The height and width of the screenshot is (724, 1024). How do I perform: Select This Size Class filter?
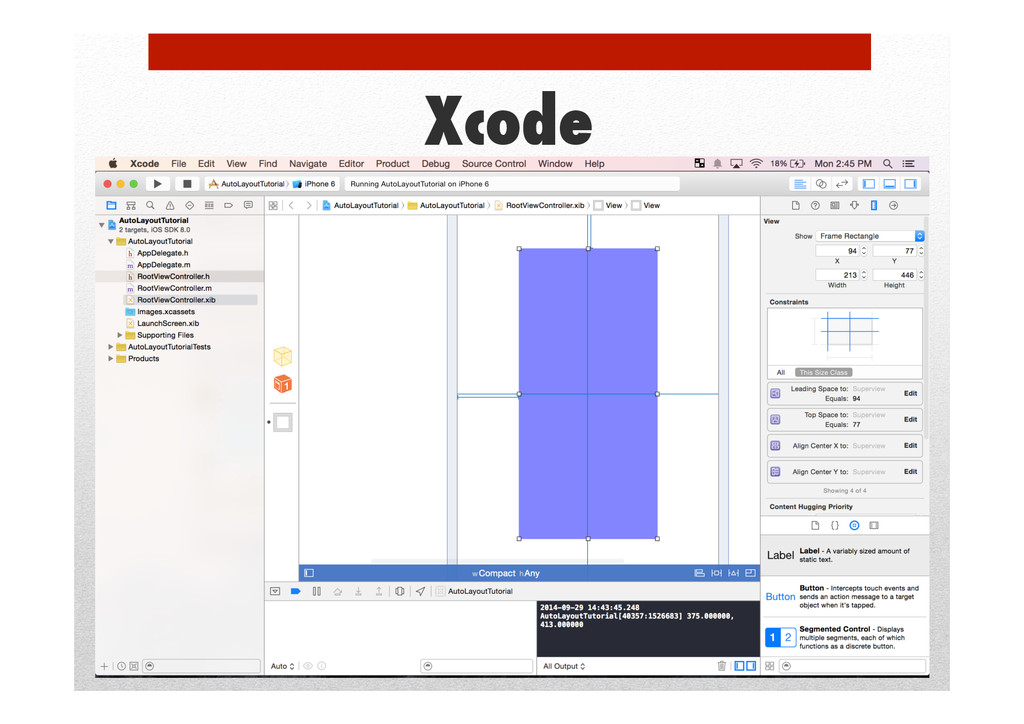pos(824,372)
